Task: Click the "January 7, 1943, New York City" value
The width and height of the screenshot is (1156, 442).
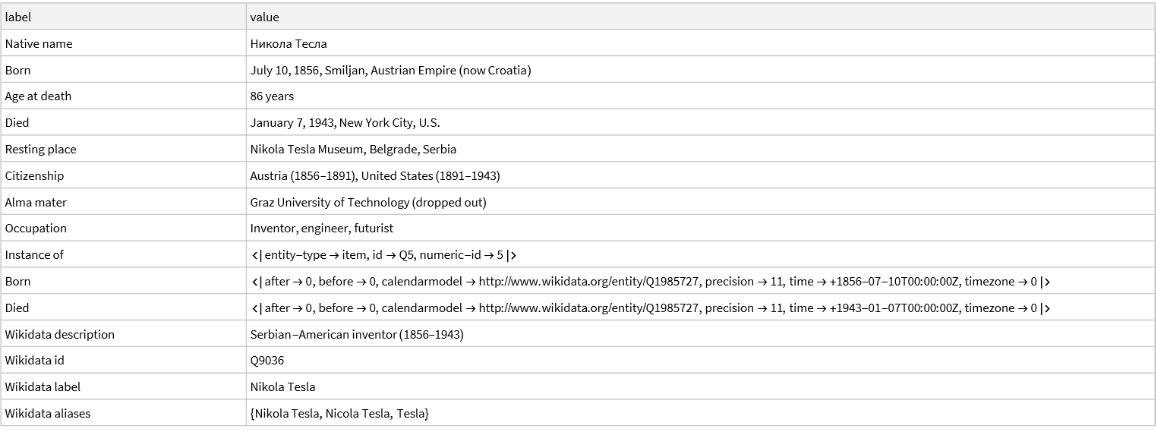Action: pyautogui.click(x=345, y=123)
